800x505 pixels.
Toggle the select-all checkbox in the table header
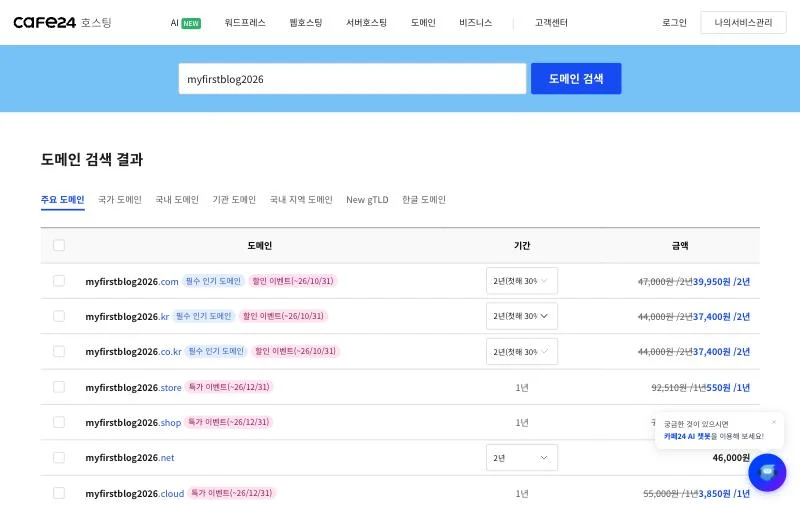(59, 245)
